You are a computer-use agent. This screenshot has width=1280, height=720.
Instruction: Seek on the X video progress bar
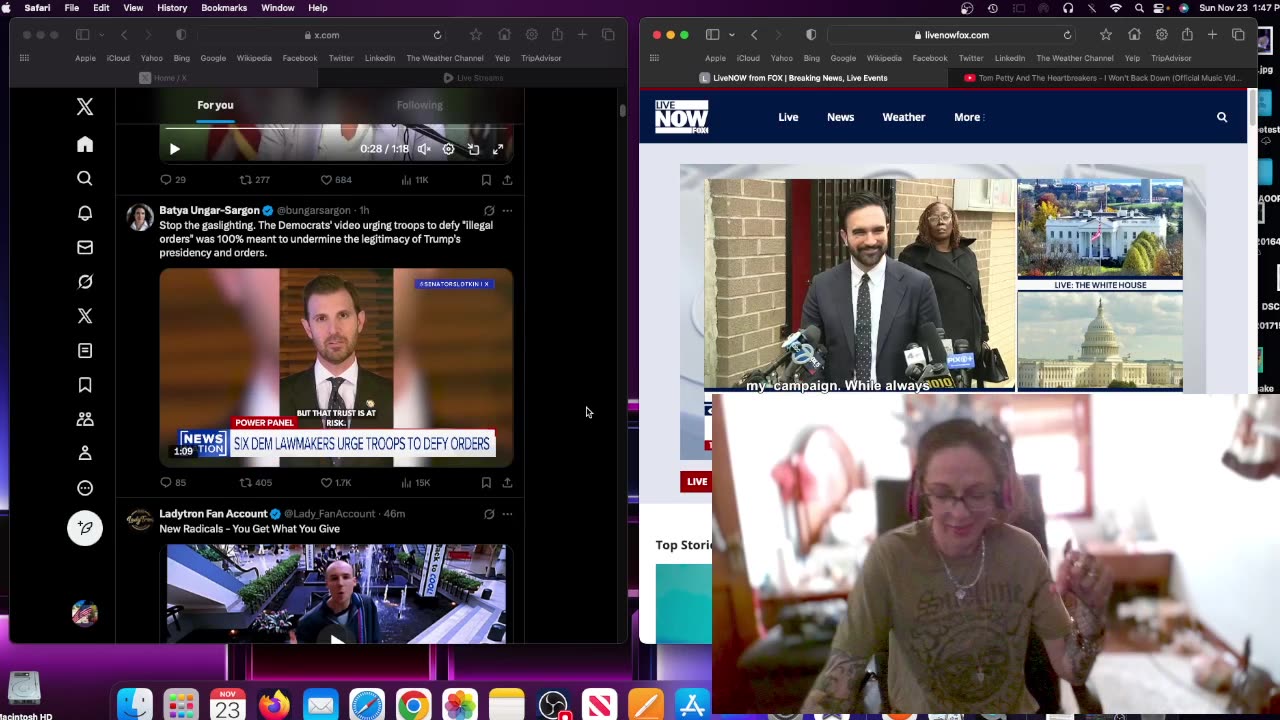tap(338, 129)
